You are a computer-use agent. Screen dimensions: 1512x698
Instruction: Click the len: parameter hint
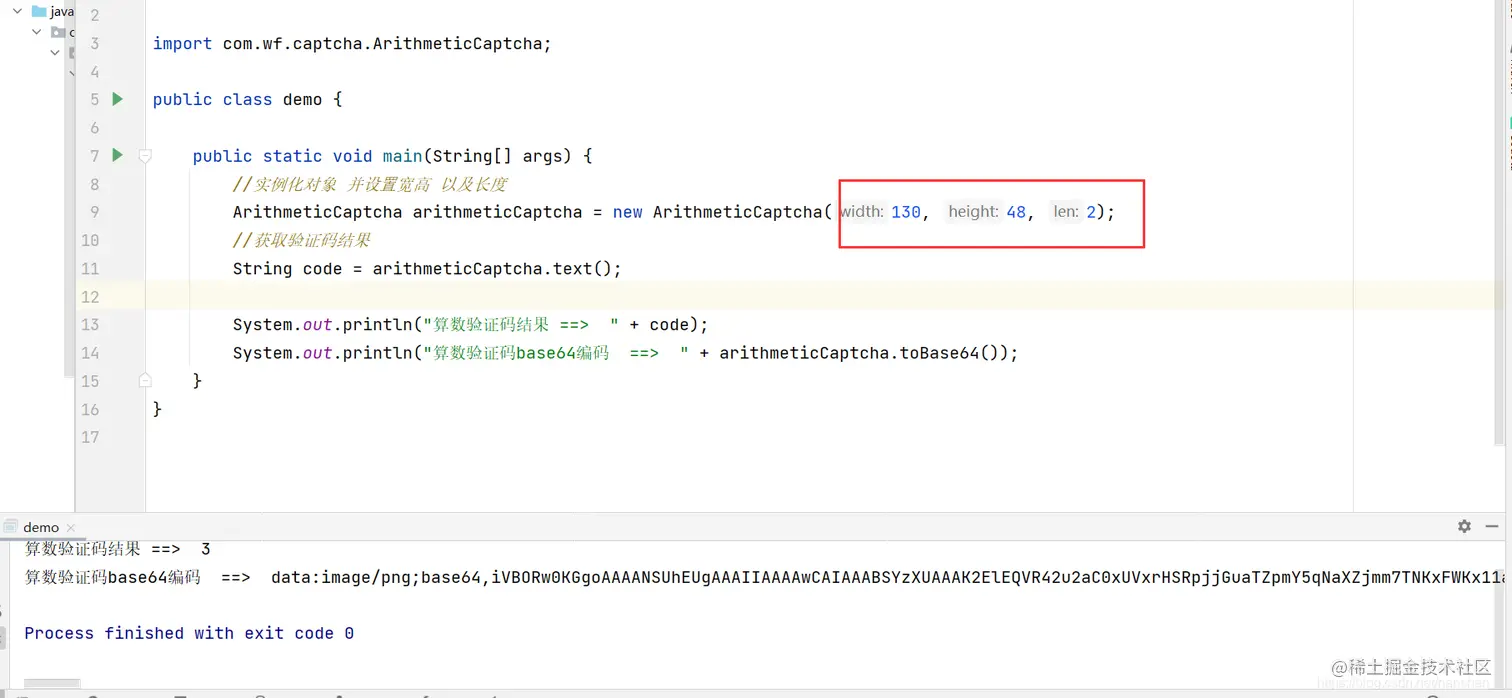1066,211
